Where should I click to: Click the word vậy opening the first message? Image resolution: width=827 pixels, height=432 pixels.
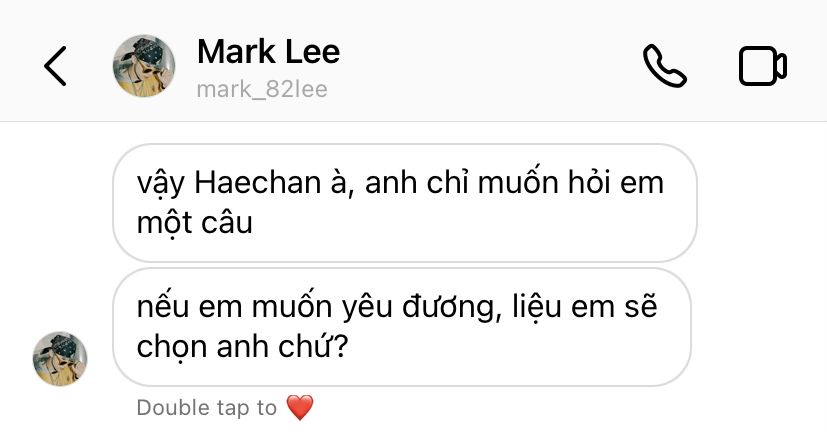161,185
